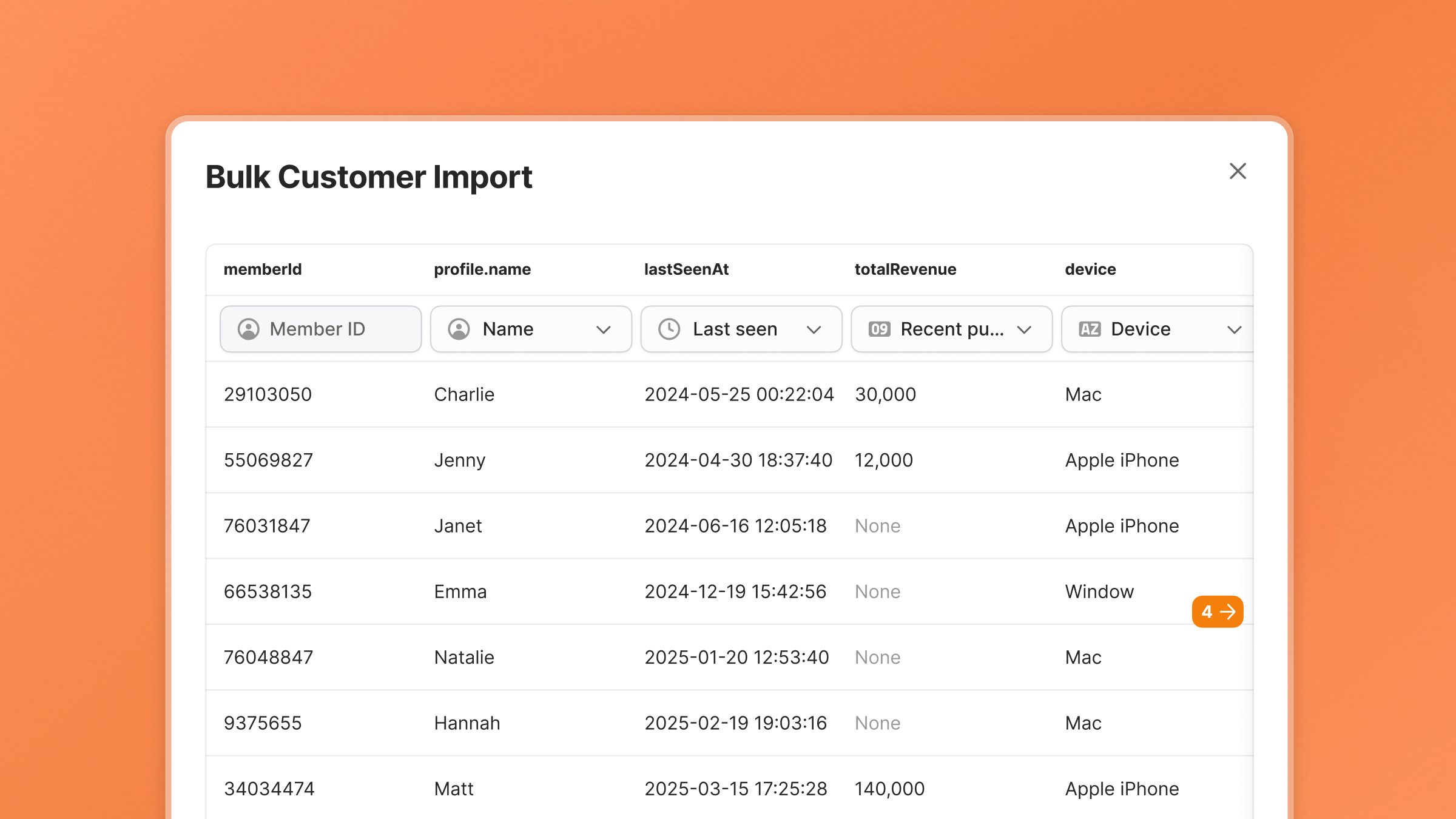This screenshot has height=819, width=1456.
Task: Click the profile.name column header
Action: (482, 269)
